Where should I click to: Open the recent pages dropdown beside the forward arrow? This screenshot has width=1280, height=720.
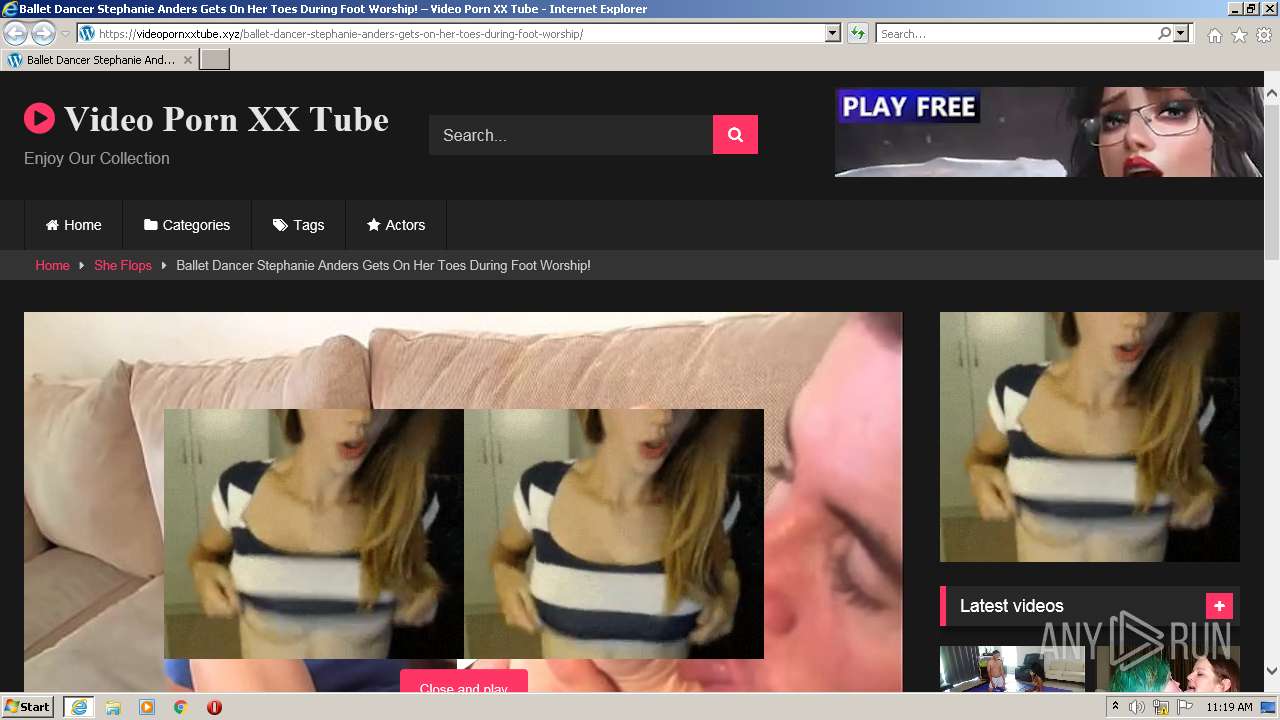coord(66,34)
